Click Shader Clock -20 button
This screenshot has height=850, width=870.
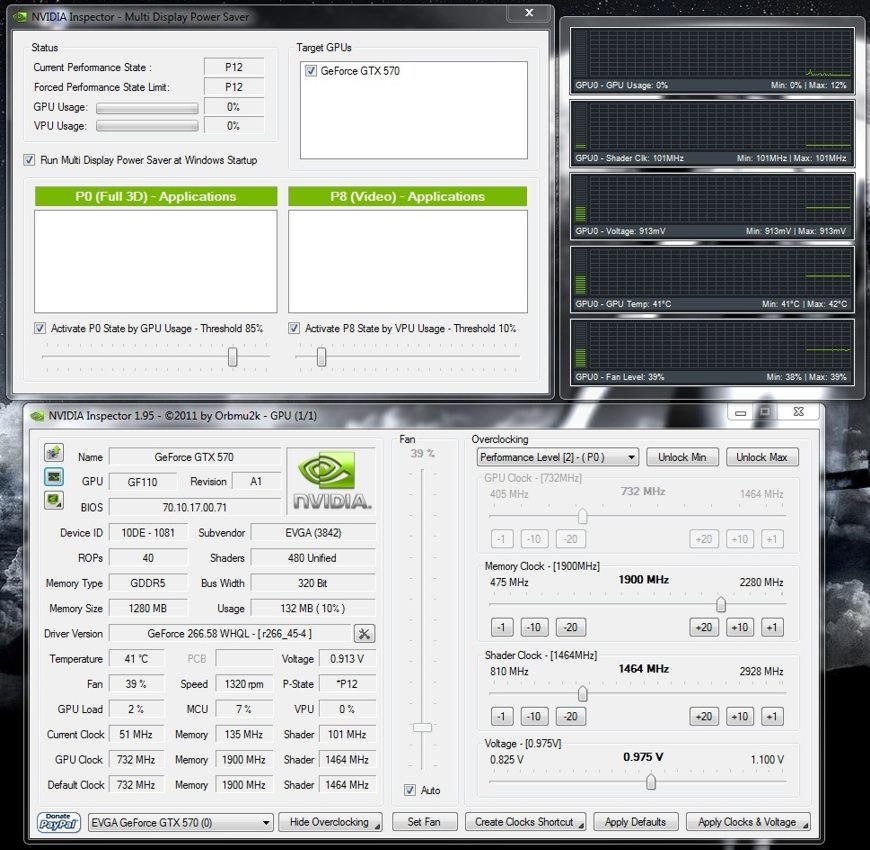[x=570, y=716]
